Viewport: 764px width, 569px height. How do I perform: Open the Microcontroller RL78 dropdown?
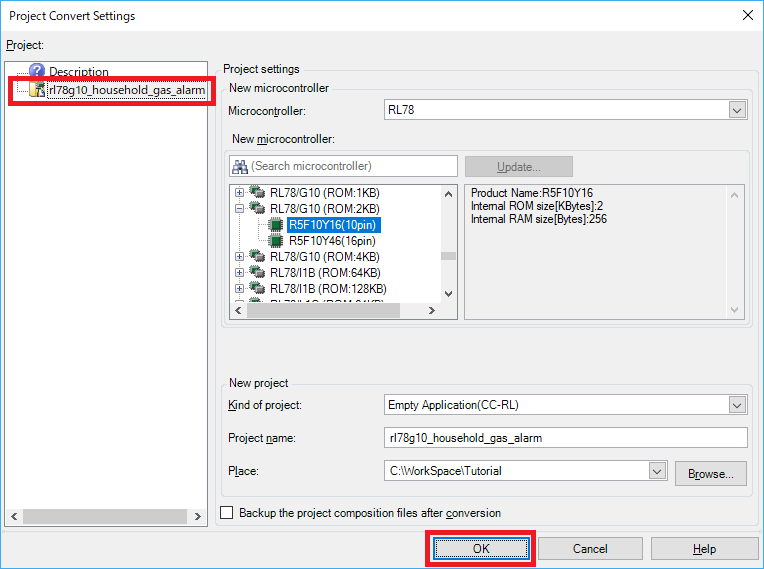(737, 110)
